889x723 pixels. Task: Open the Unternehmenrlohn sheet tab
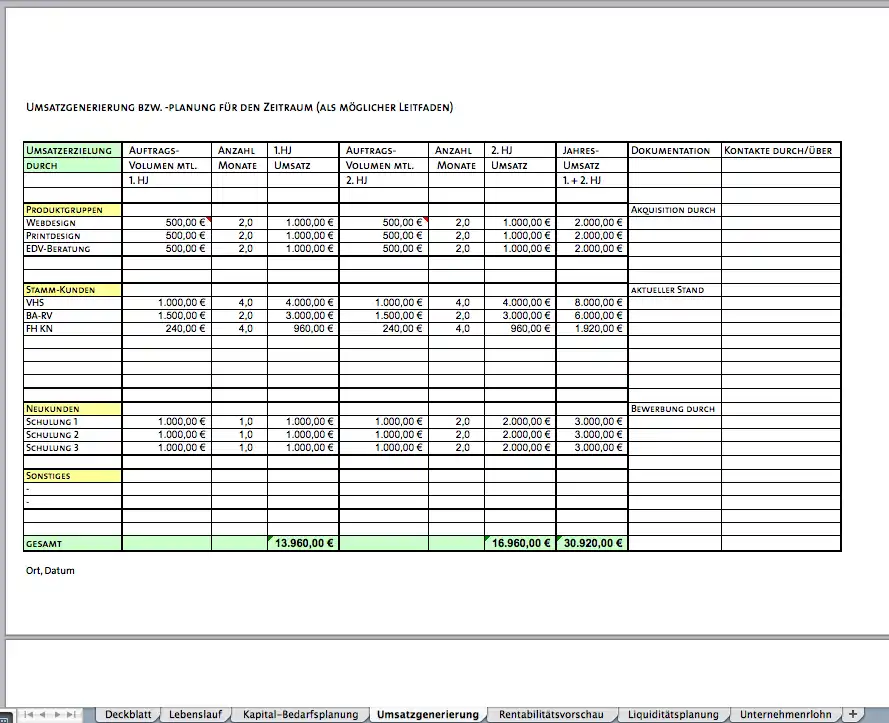pyautogui.click(x=785, y=714)
